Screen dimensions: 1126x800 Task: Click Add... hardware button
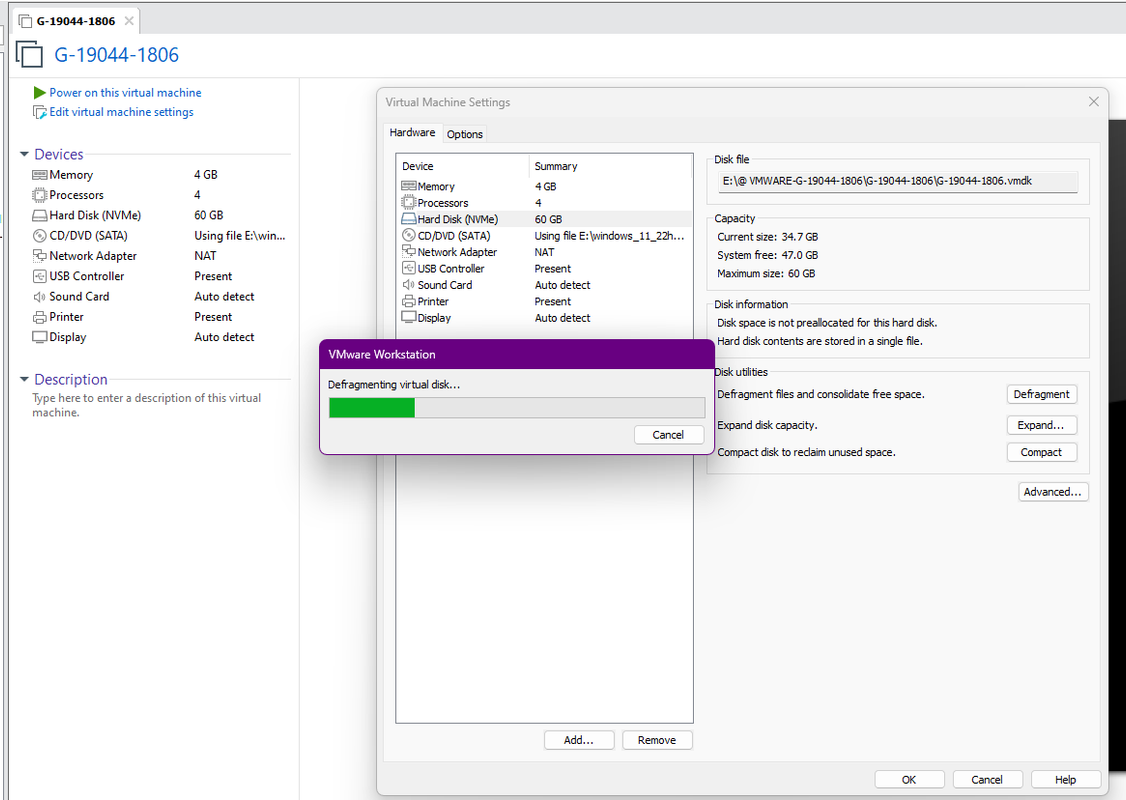579,740
